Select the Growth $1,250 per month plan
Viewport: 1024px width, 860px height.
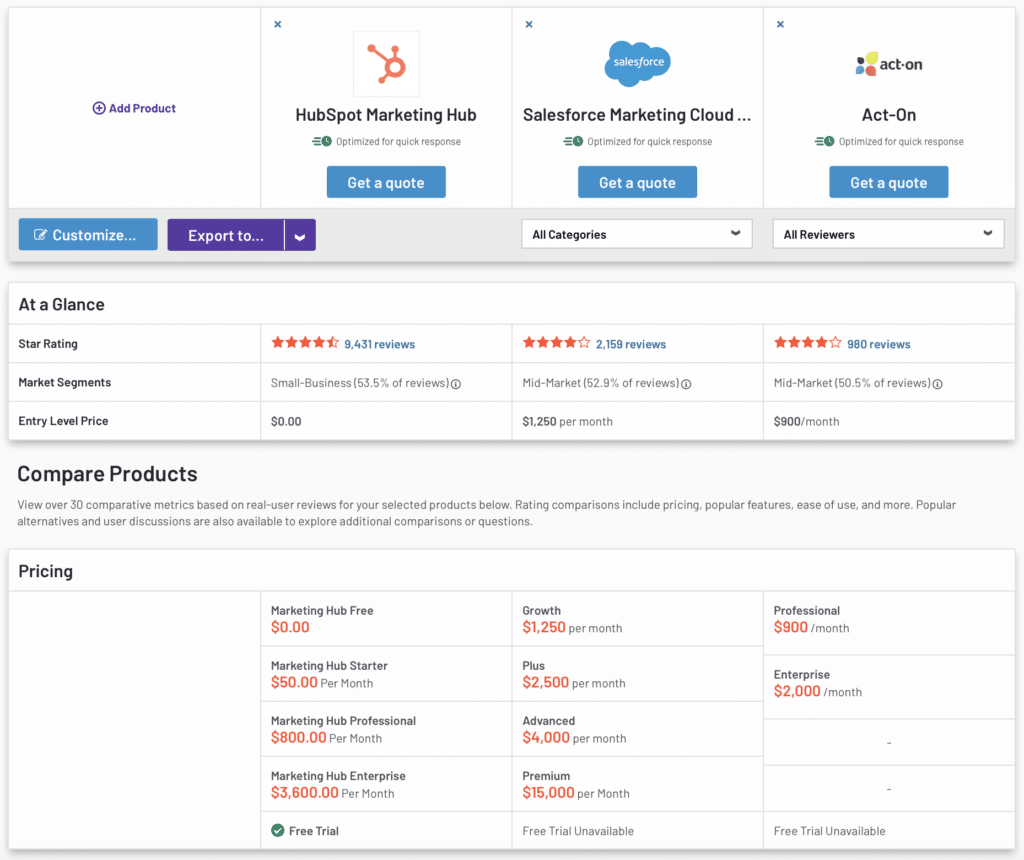637,619
